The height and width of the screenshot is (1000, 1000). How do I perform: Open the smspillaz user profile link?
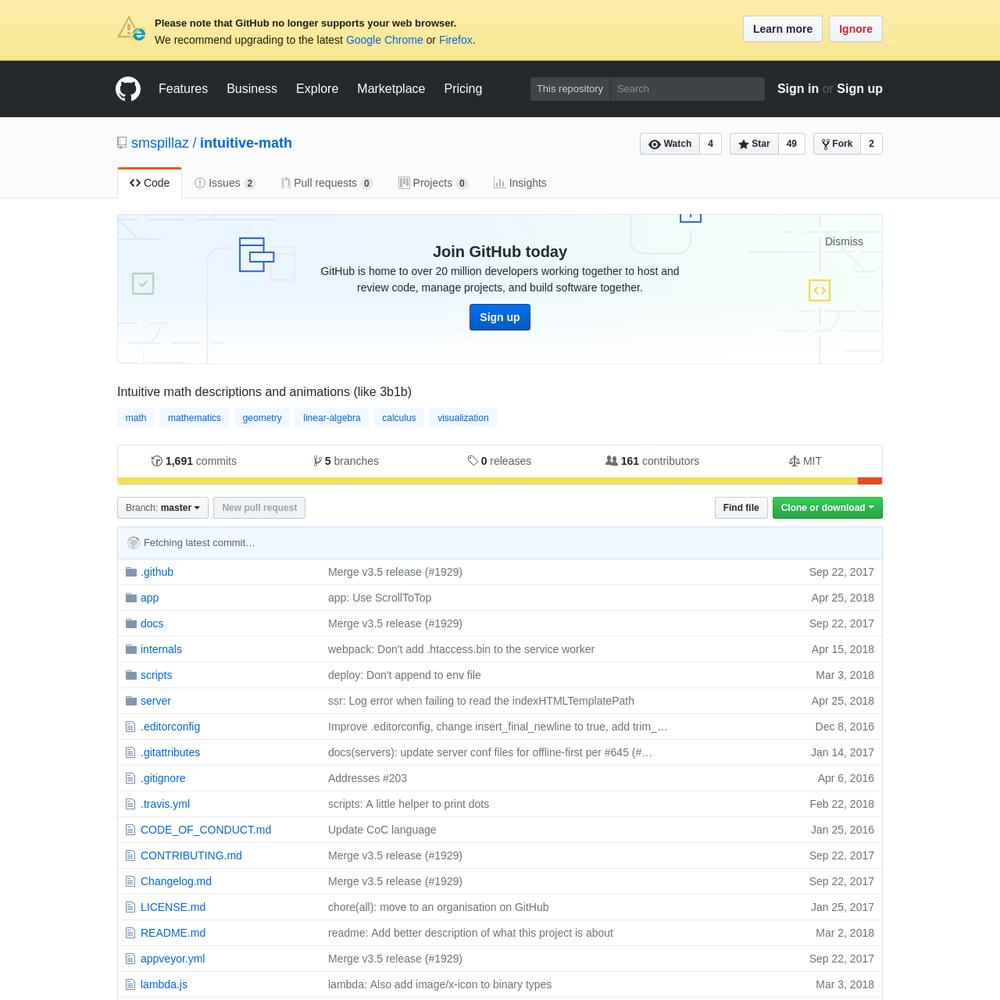[x=159, y=143]
